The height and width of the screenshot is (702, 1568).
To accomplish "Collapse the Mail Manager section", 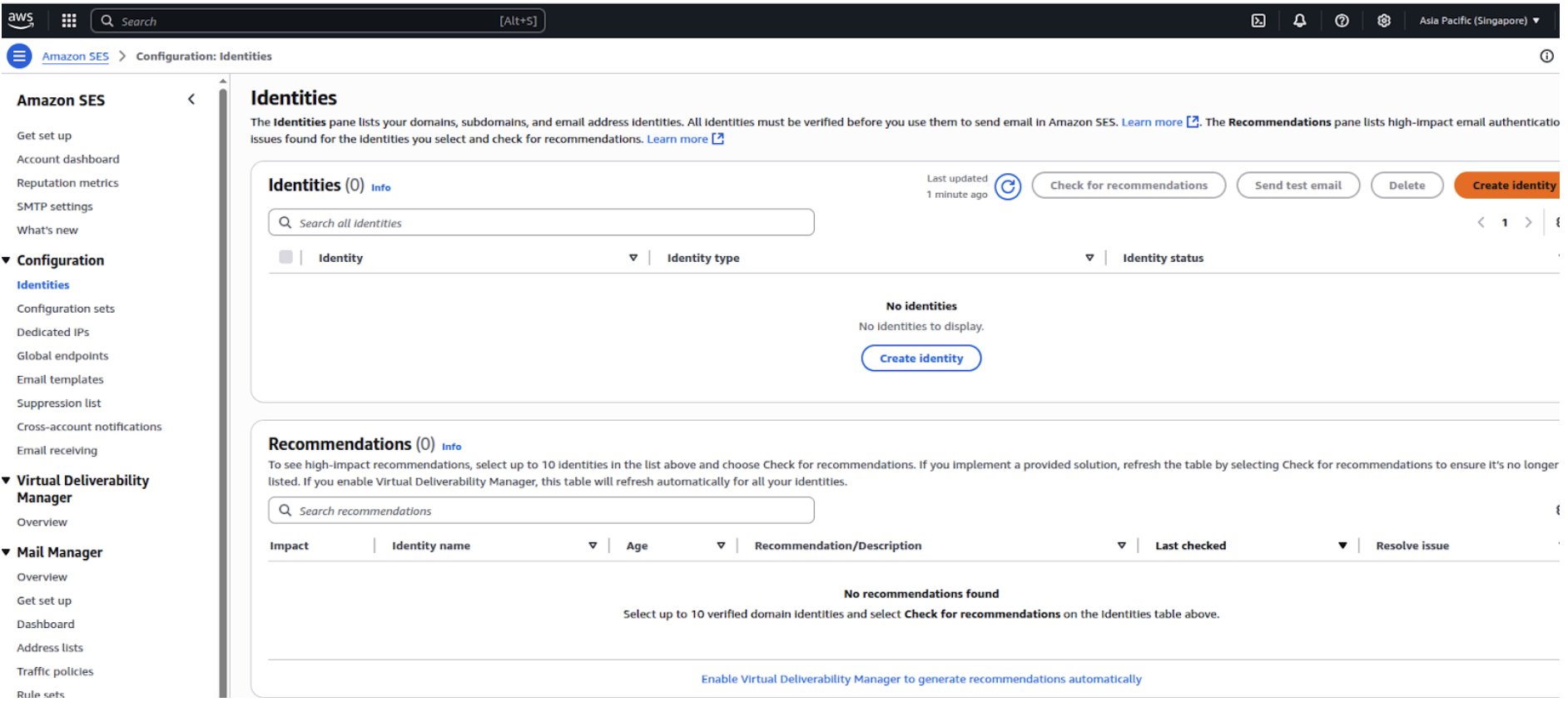I will 7,552.
